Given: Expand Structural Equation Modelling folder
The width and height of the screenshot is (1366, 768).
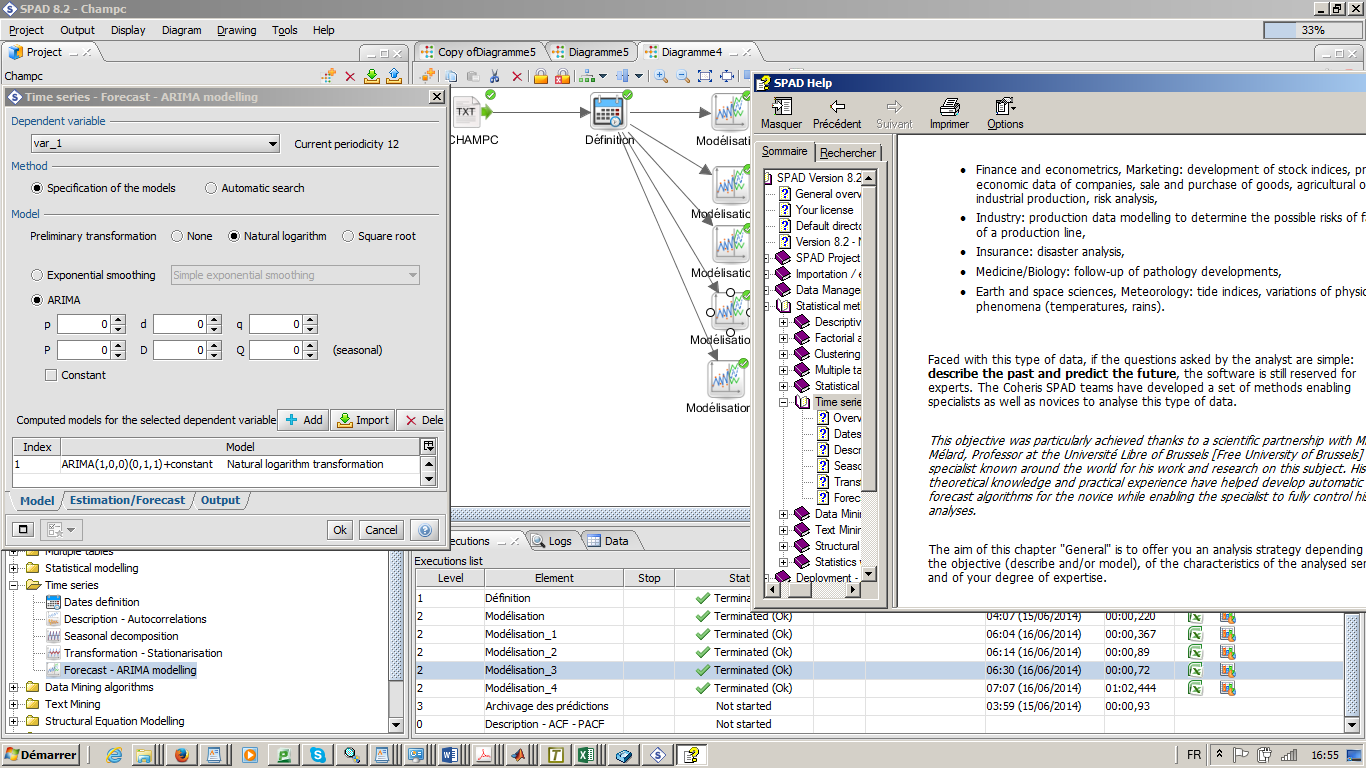Looking at the screenshot, I should pyautogui.click(x=14, y=721).
